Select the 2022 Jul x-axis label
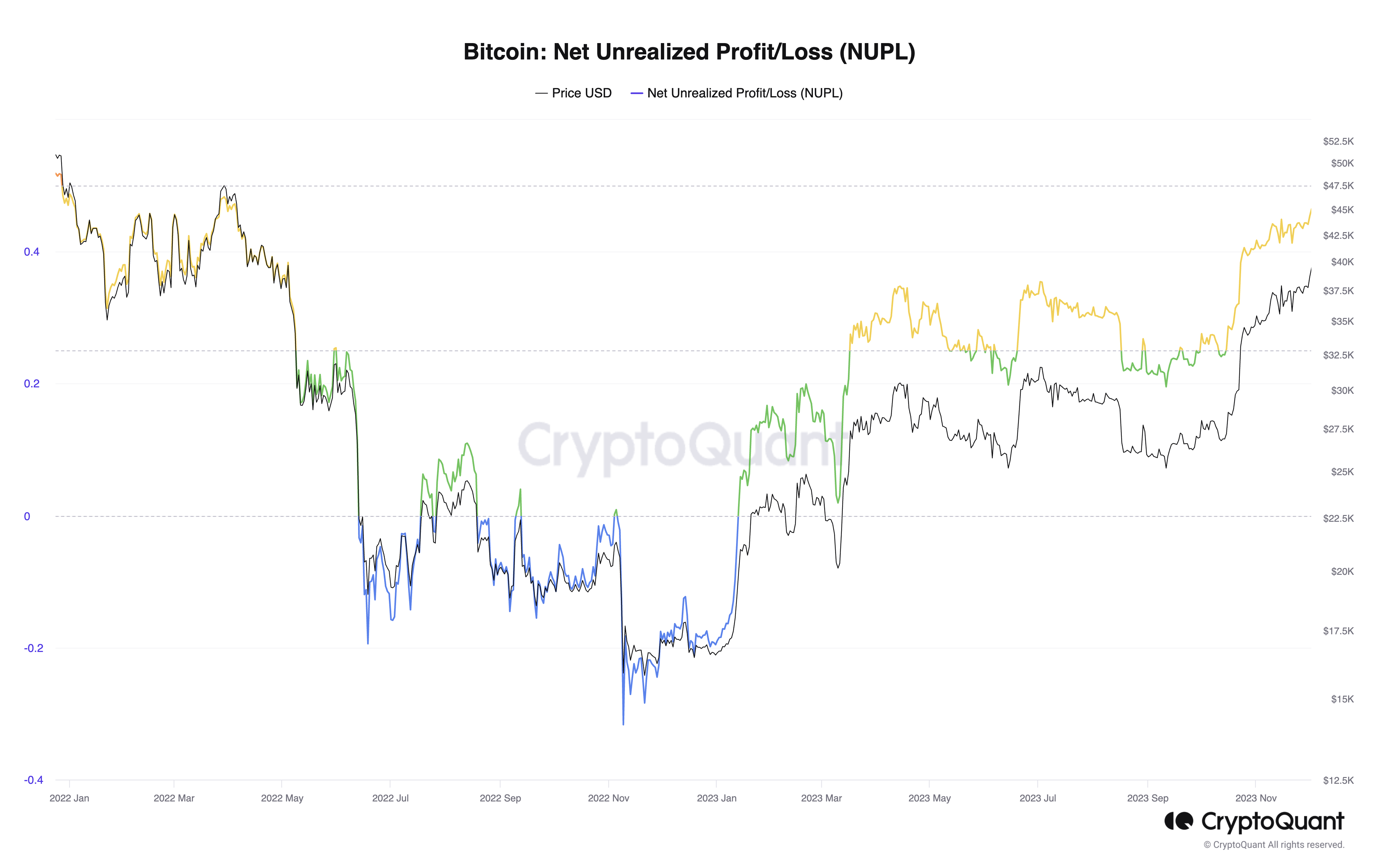Viewport: 1378px width, 868px height. [x=390, y=798]
